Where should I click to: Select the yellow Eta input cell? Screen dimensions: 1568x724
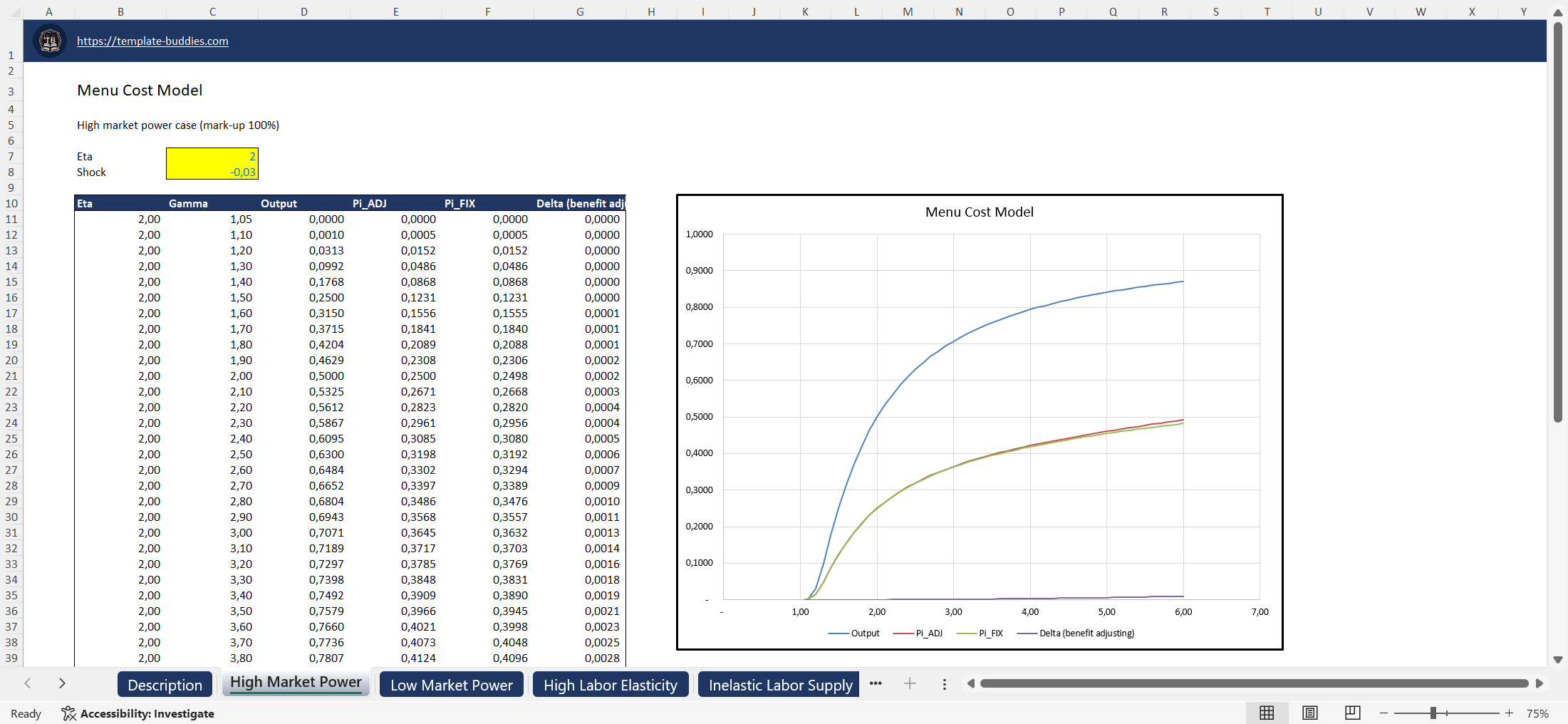click(212, 156)
